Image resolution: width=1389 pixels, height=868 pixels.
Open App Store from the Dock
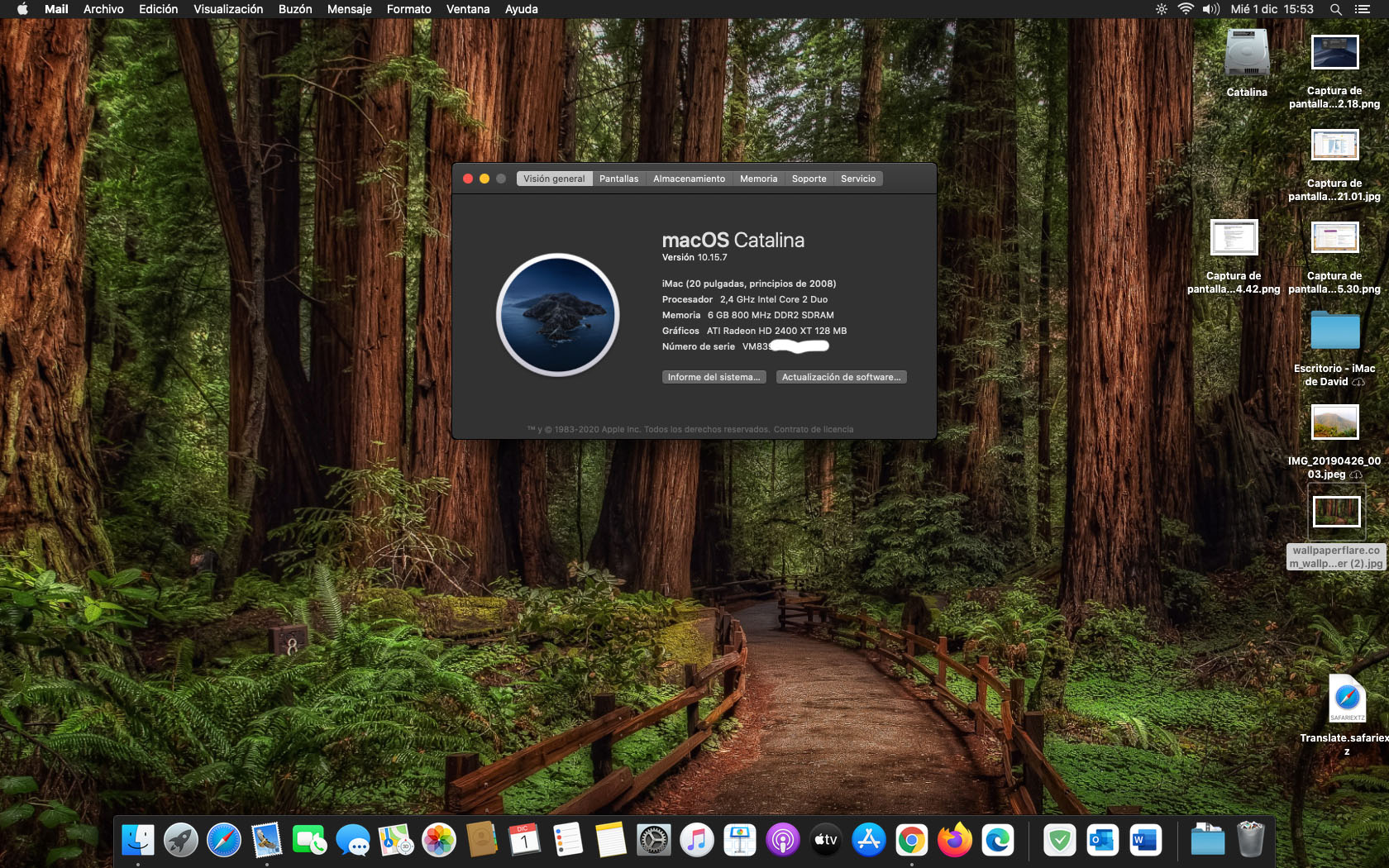pyautogui.click(x=869, y=841)
